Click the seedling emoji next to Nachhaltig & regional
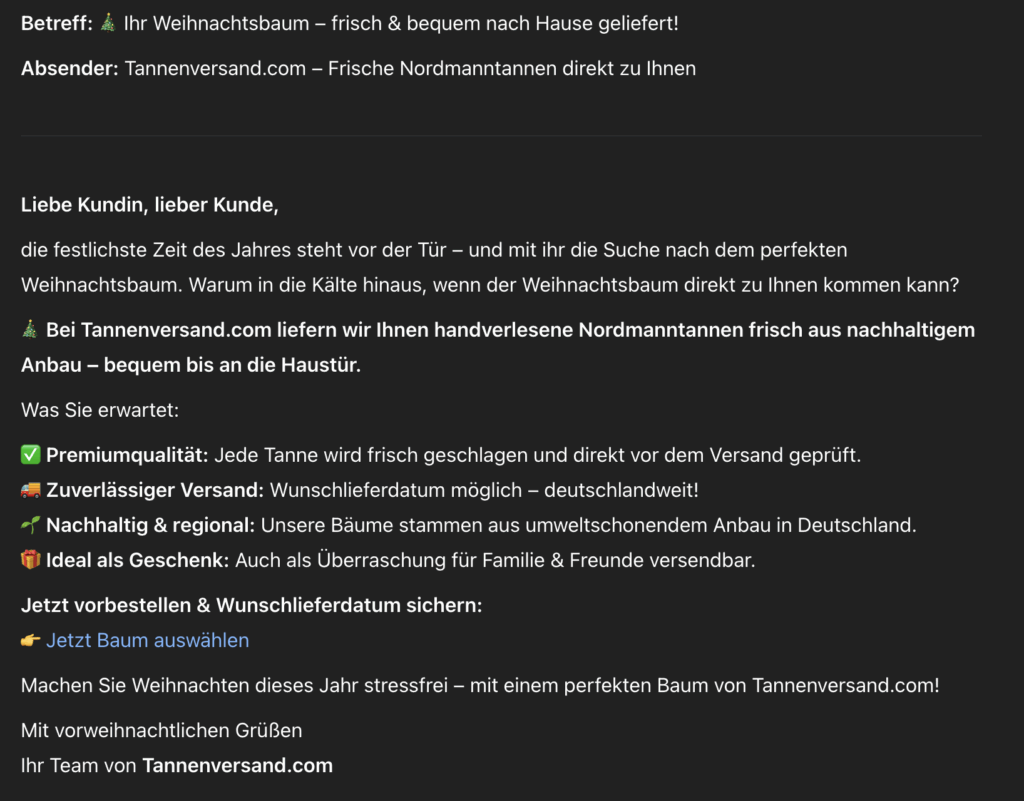Screen dimensions: 1024x801 [x=31, y=525]
